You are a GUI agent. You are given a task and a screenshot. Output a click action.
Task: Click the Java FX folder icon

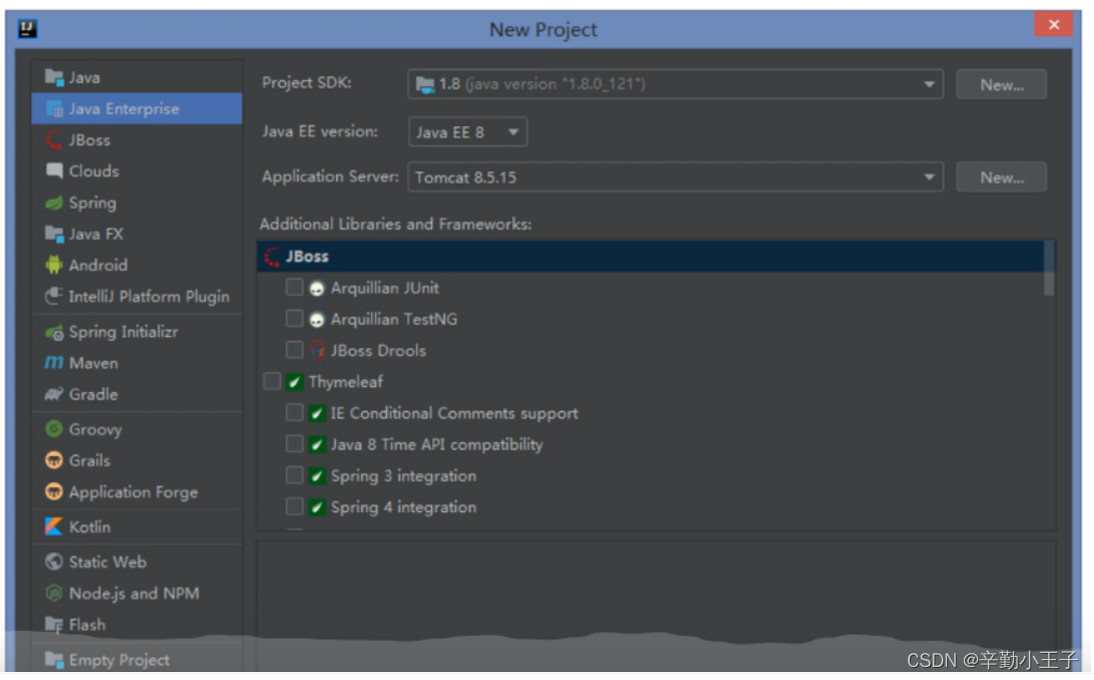click(54, 234)
